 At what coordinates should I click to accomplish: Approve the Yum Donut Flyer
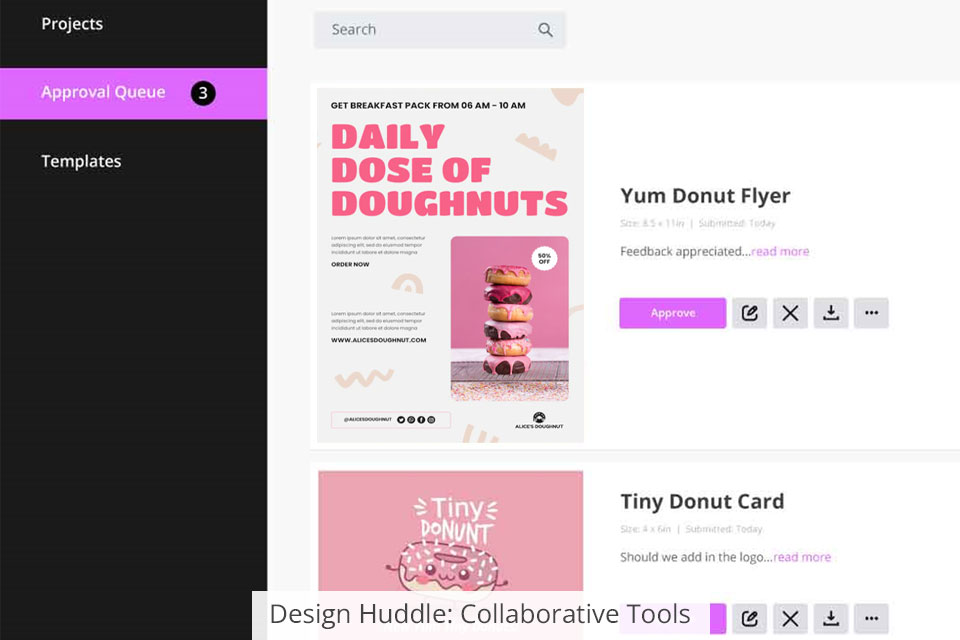click(x=673, y=313)
